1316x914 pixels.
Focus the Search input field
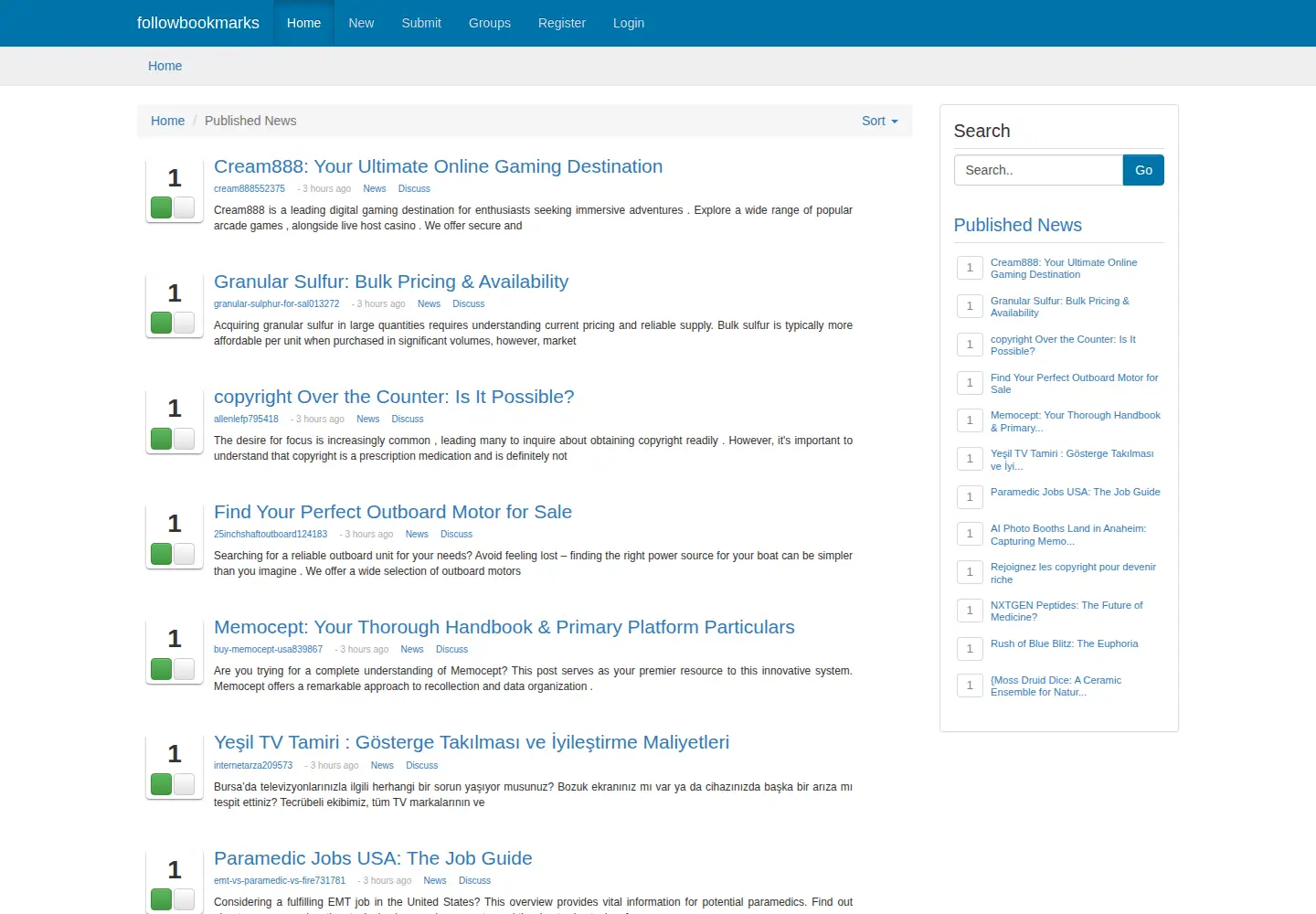tap(1038, 170)
